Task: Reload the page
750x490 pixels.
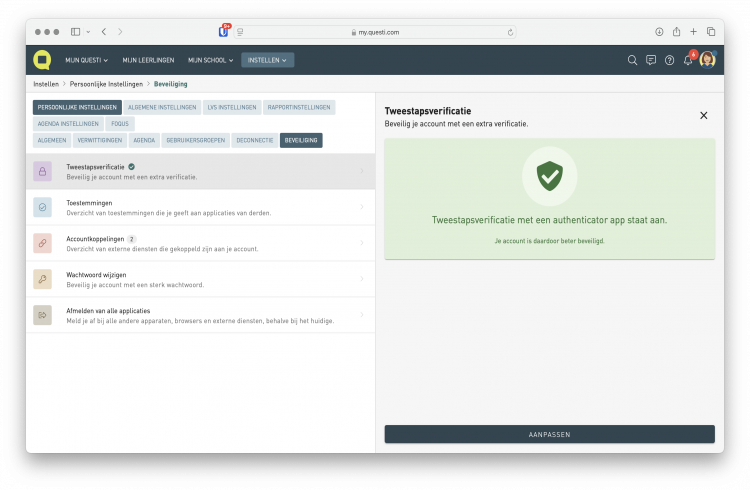Action: [x=510, y=33]
